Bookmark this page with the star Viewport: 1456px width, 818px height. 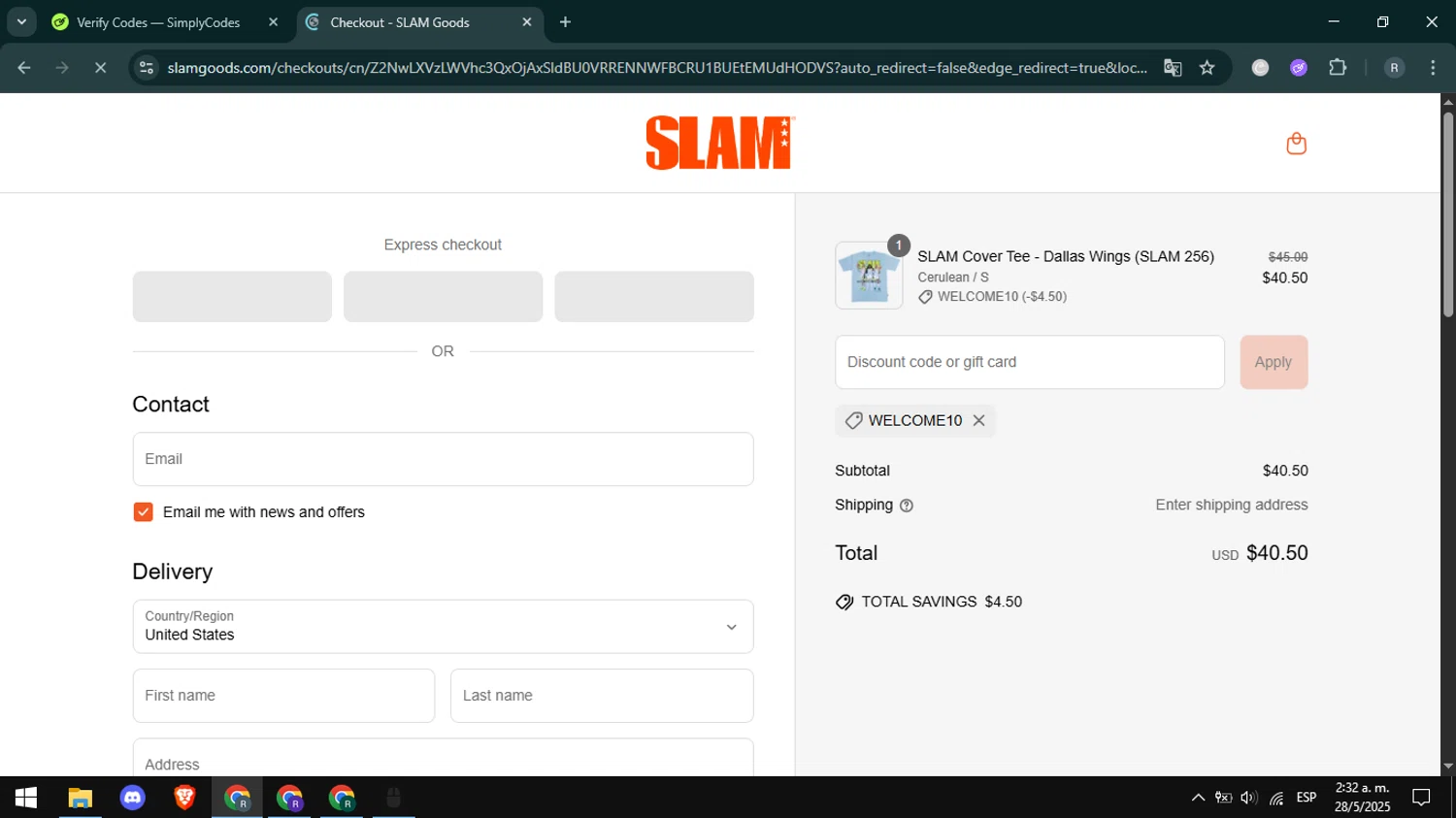(1207, 67)
